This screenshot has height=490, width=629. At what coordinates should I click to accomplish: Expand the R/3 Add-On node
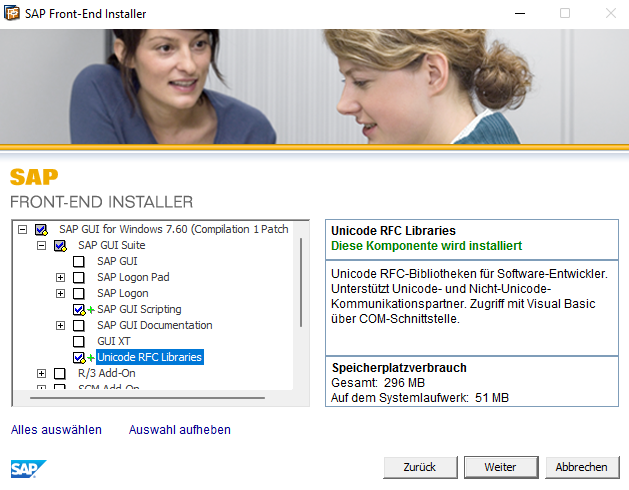[41, 374]
